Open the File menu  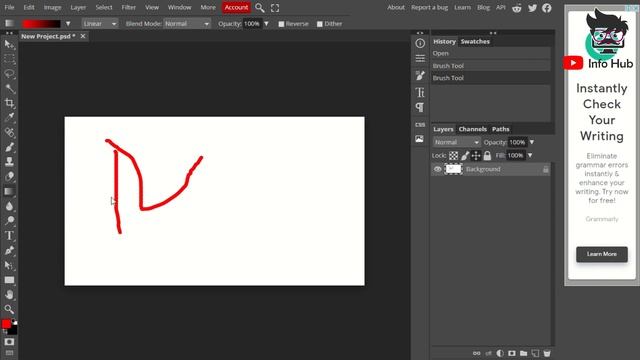click(9, 7)
